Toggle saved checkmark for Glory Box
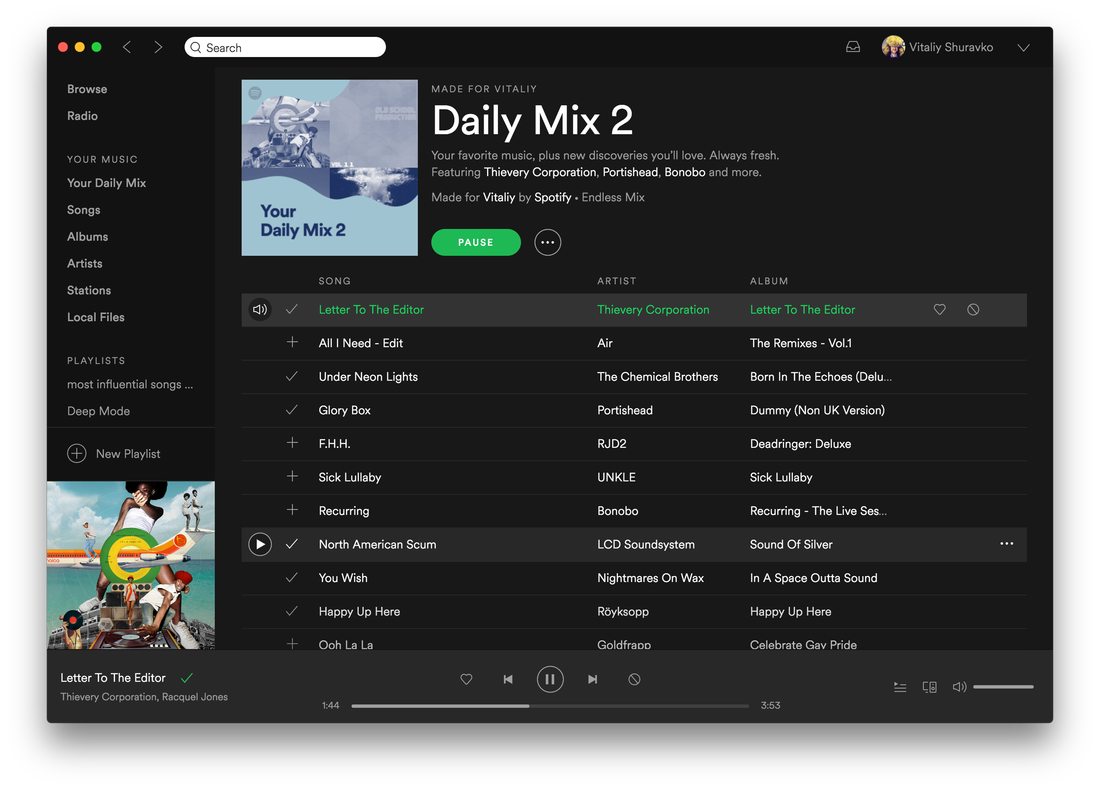Image resolution: width=1100 pixels, height=790 pixels. point(292,410)
